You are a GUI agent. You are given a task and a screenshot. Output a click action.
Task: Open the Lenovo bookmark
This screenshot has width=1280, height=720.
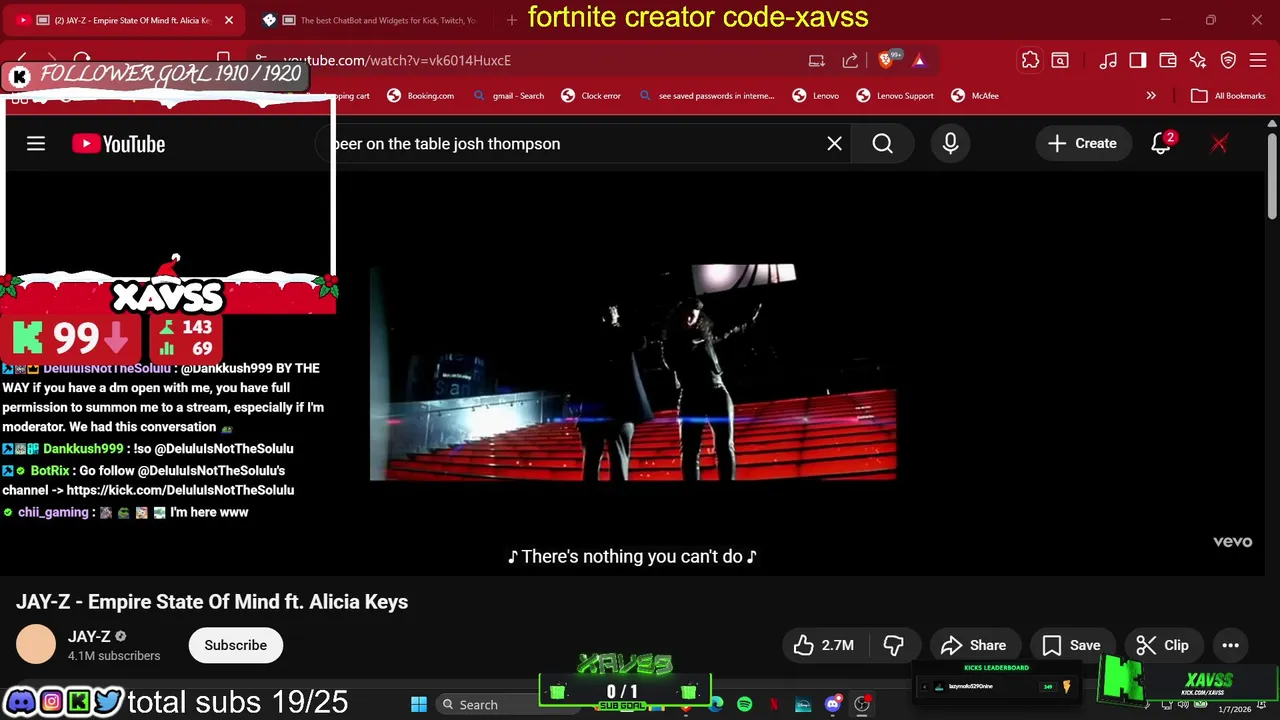click(x=816, y=96)
